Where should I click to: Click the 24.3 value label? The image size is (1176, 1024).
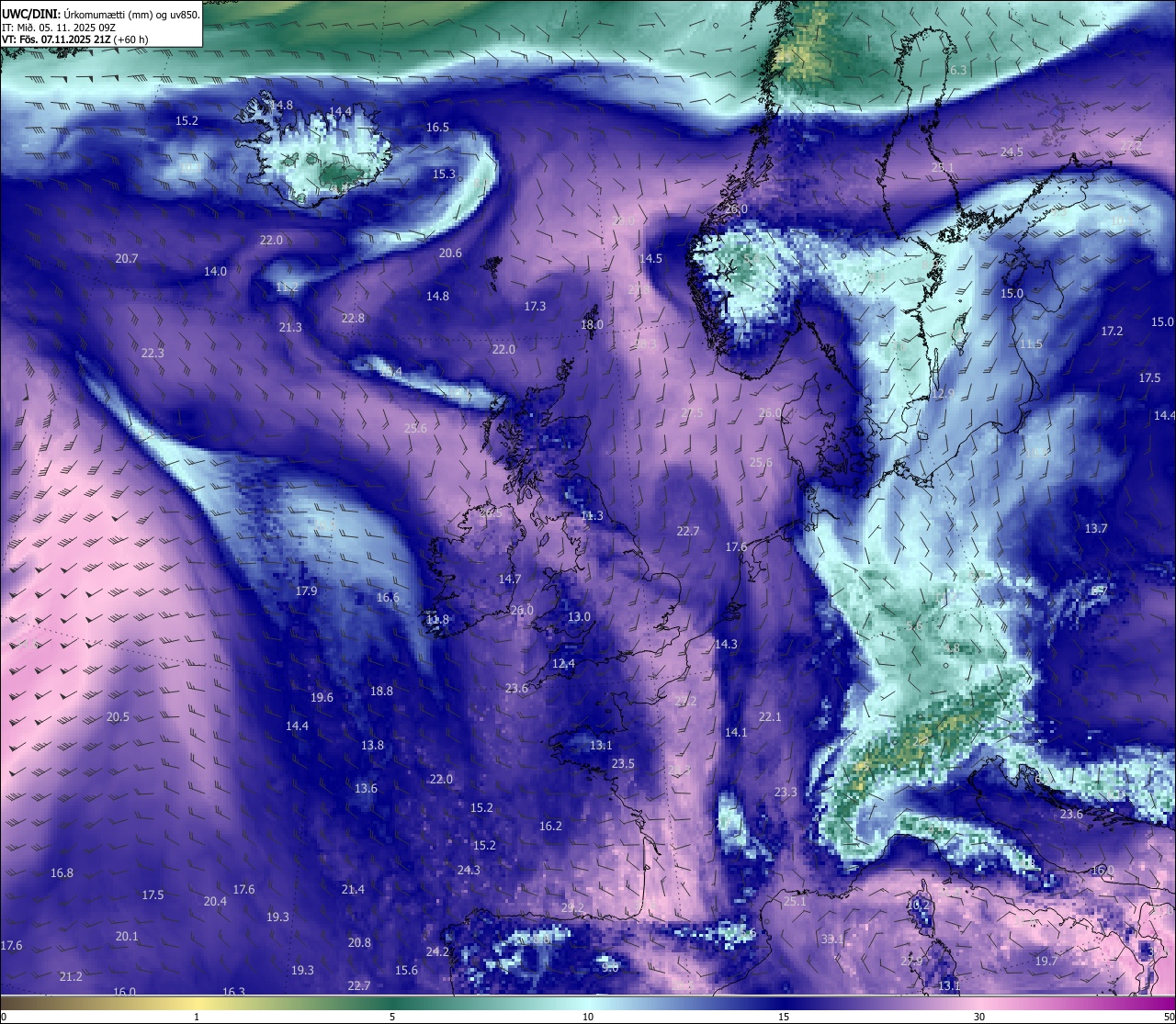pos(469,871)
